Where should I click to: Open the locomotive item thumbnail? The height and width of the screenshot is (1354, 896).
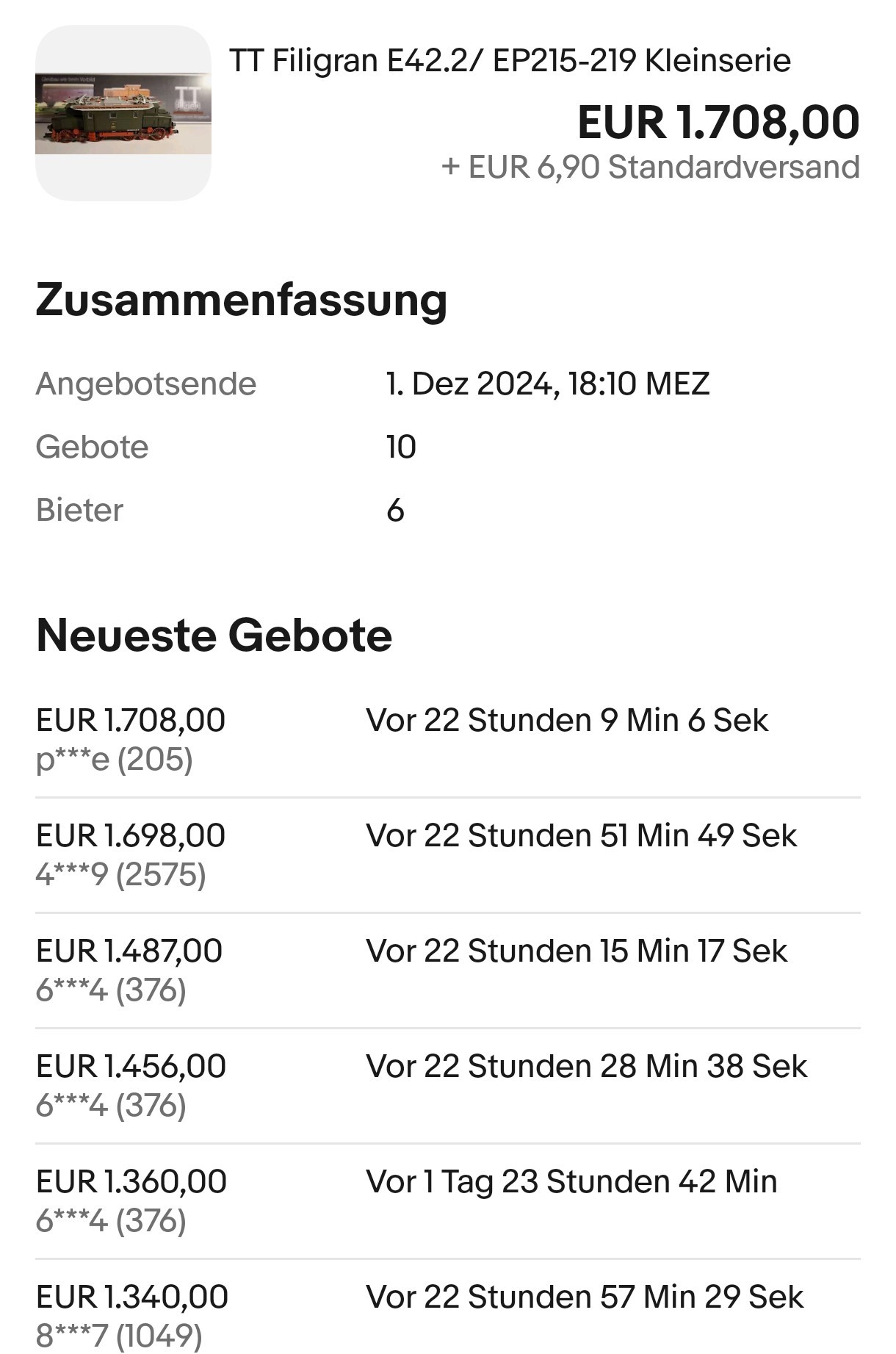pos(123,113)
